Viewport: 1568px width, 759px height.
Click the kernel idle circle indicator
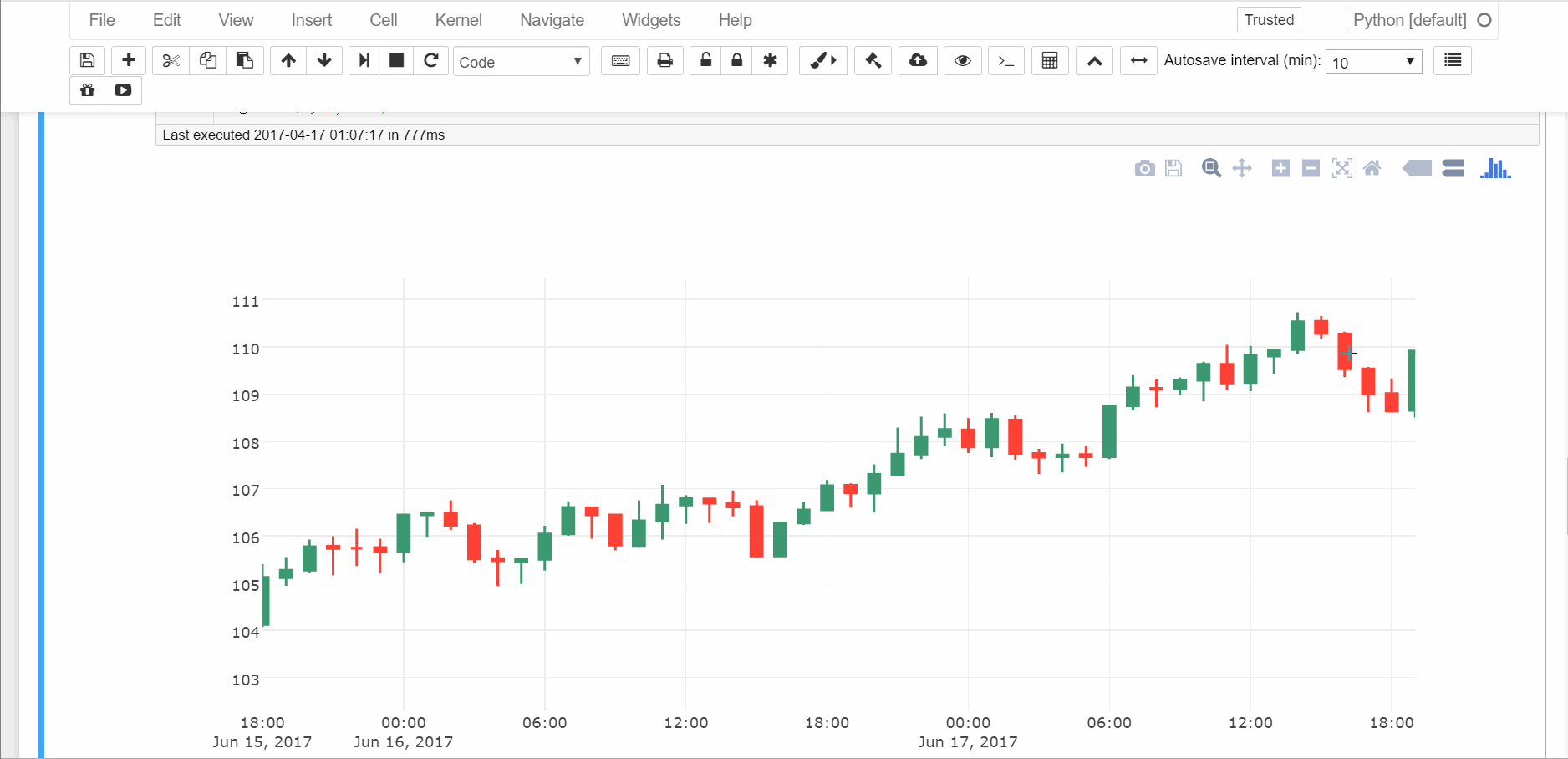[1484, 20]
